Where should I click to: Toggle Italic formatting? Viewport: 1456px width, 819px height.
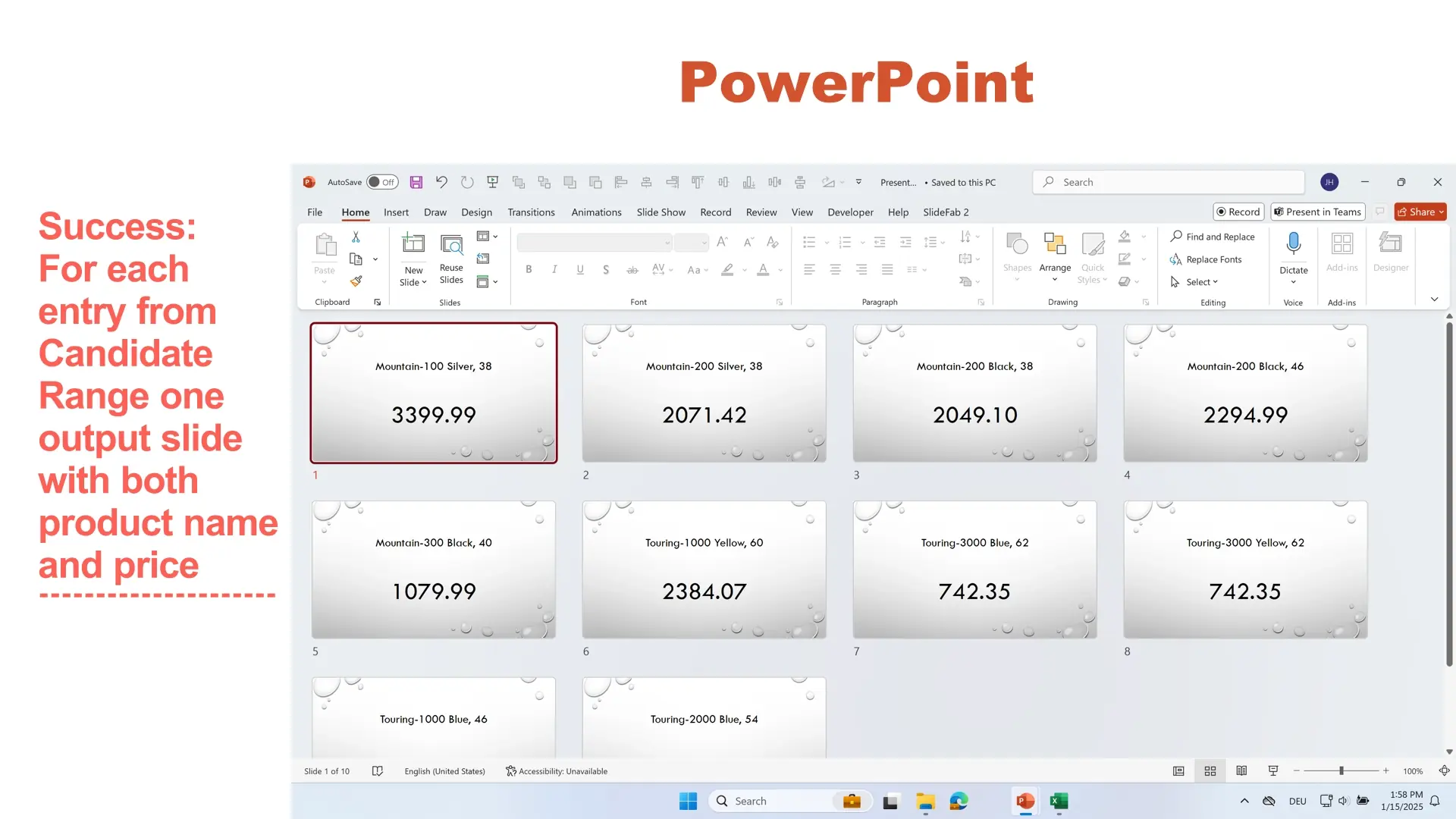[x=554, y=270]
